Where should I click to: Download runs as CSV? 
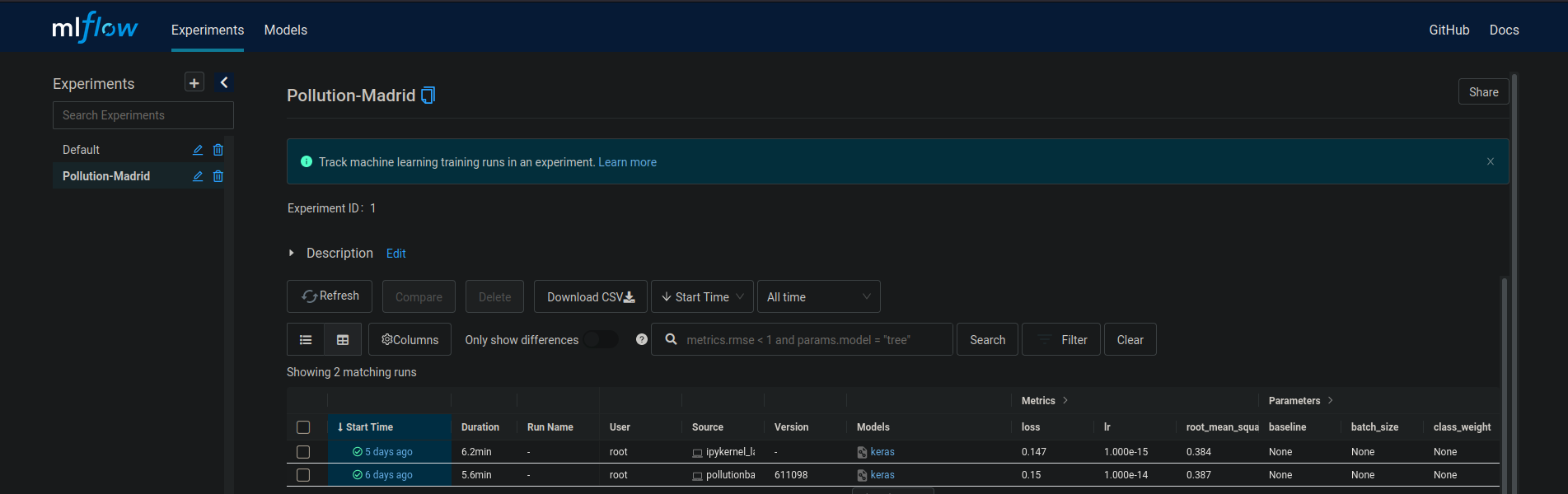pyautogui.click(x=591, y=296)
